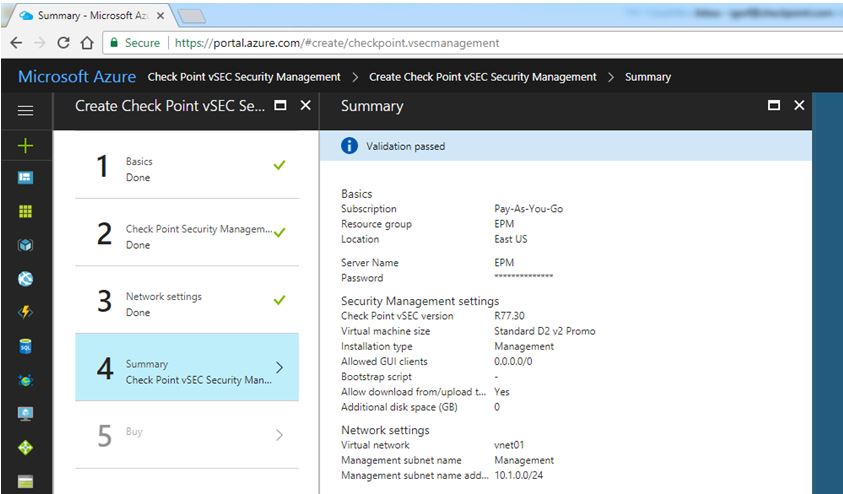843x494 pixels.
Task: Maximize the Summary blade
Action: pyautogui.click(x=774, y=105)
